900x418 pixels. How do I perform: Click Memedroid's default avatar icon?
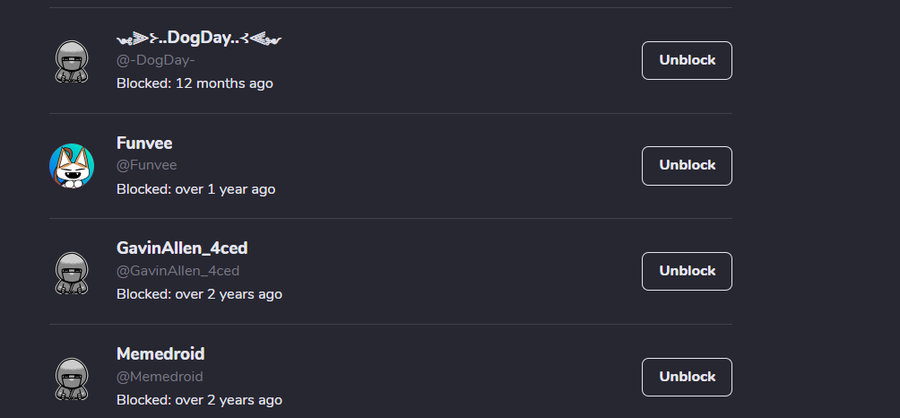[72, 378]
